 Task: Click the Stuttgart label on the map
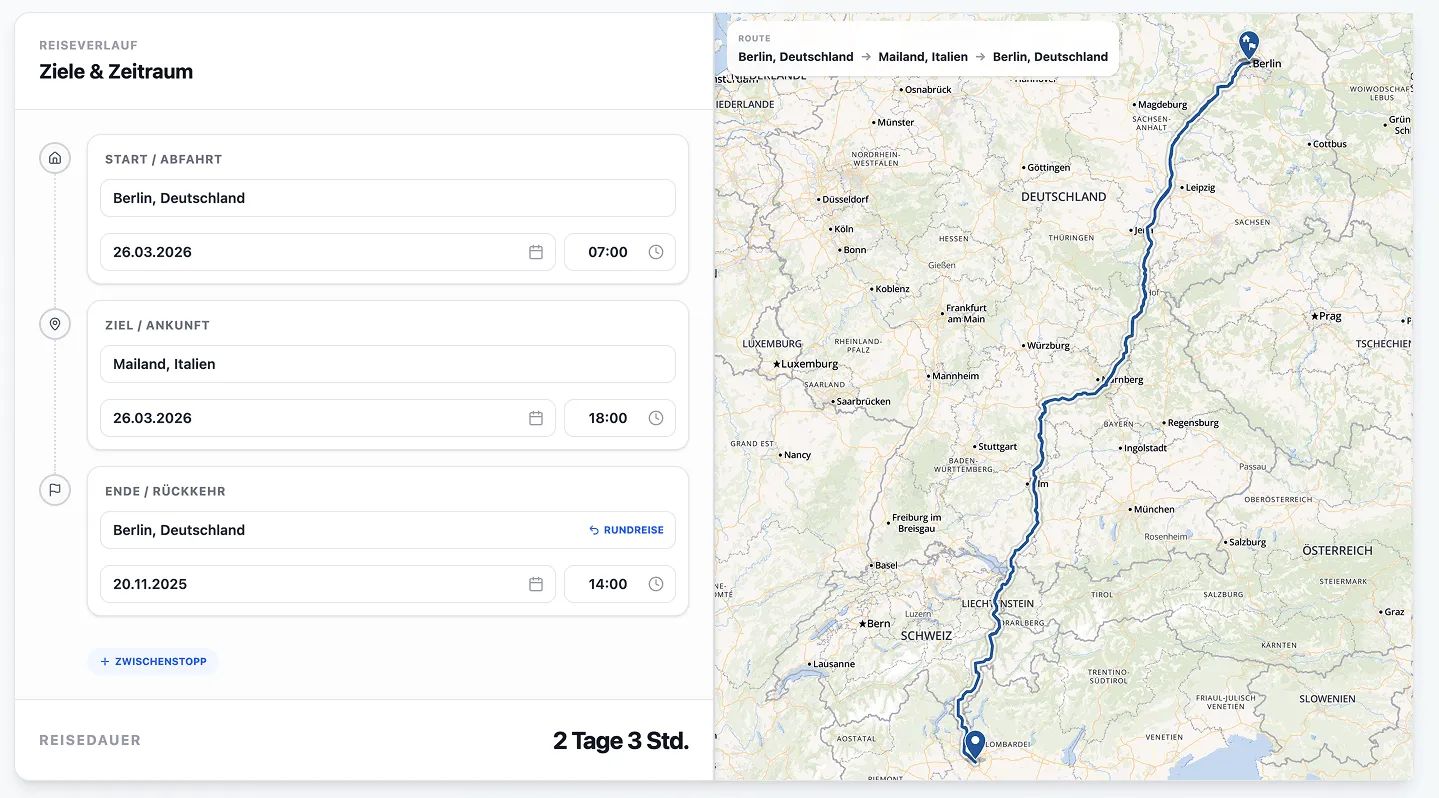click(x=996, y=446)
